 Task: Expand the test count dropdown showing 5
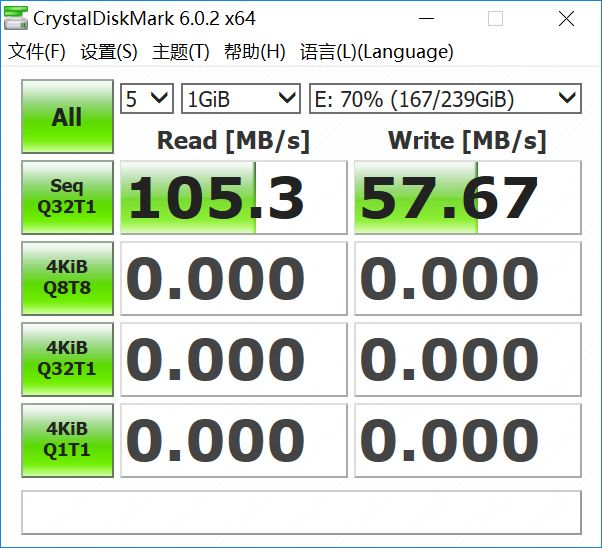coord(147,99)
